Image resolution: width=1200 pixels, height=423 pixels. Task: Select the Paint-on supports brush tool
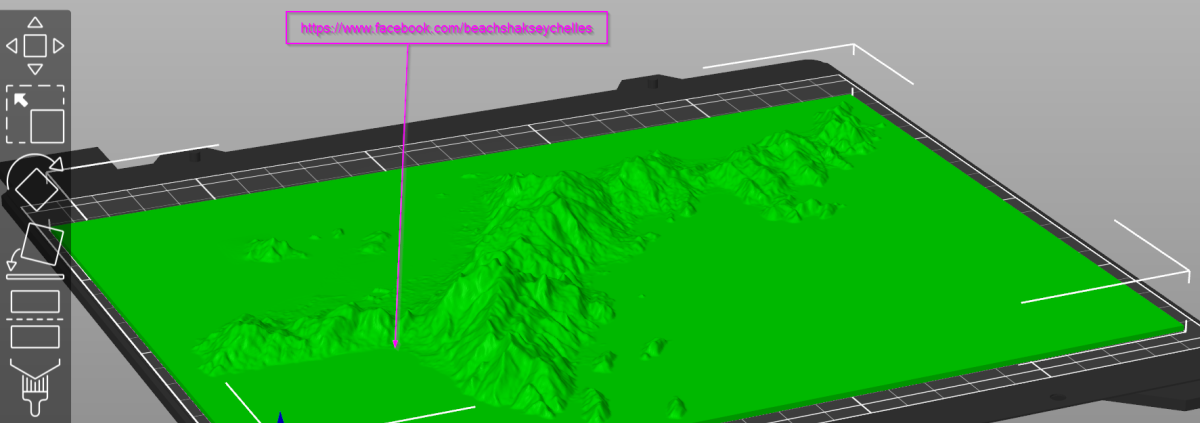click(x=35, y=386)
